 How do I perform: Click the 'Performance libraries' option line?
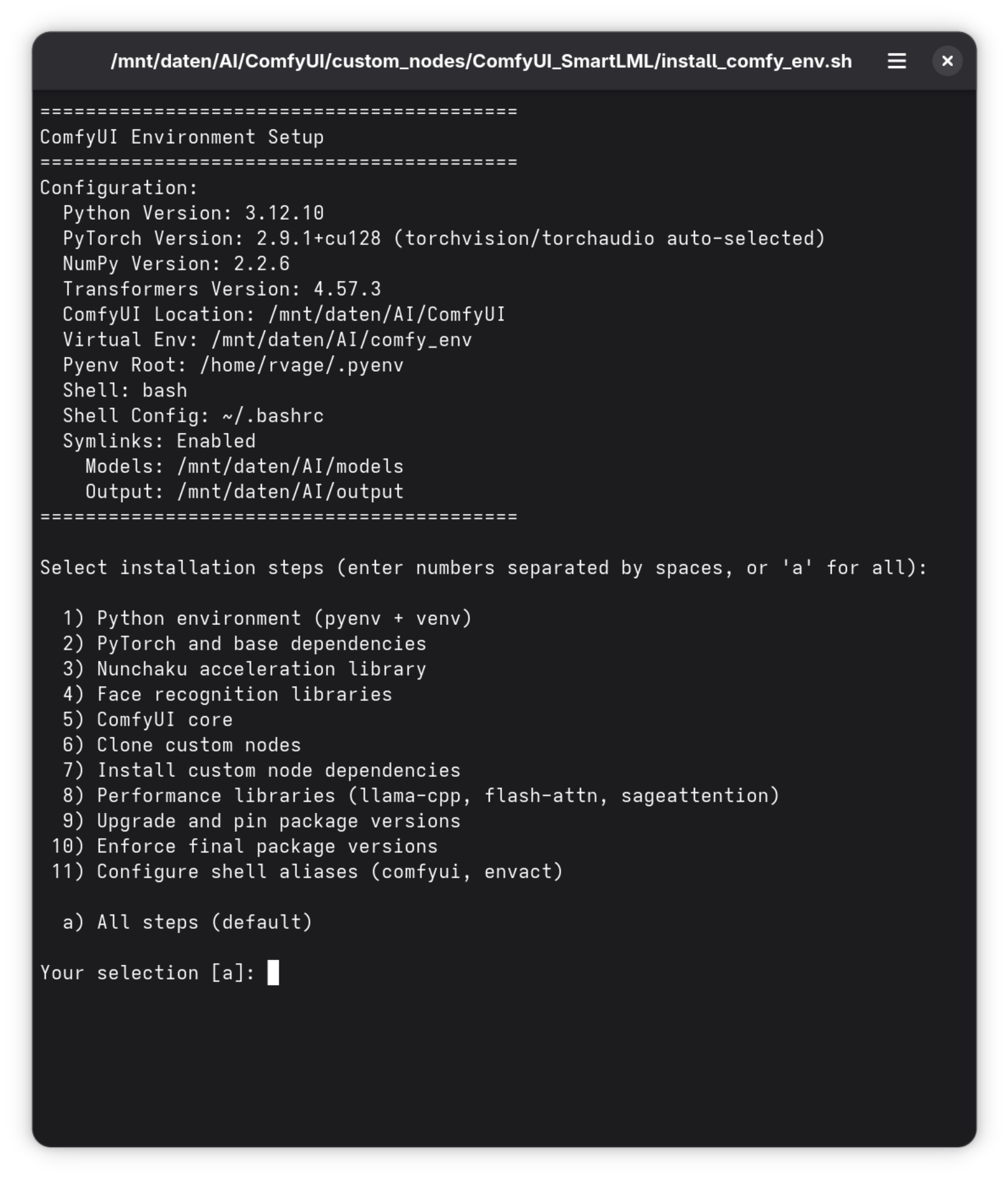point(421,795)
